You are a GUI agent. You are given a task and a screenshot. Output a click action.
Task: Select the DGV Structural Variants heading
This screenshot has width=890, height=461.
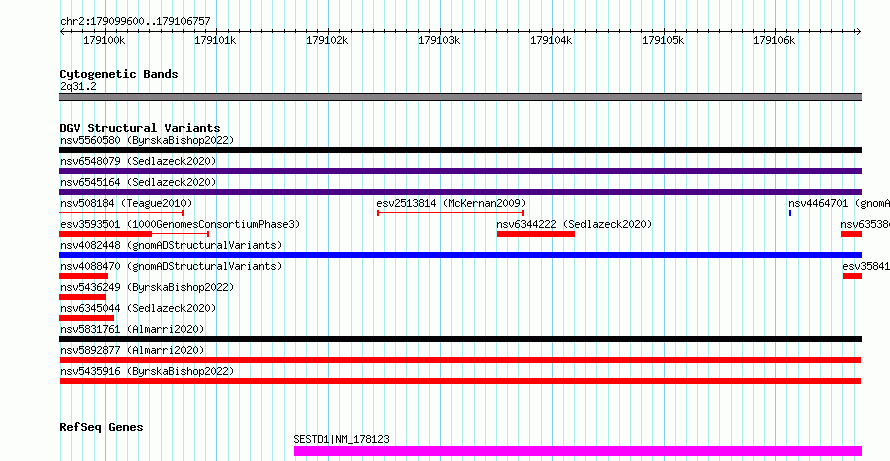point(140,128)
